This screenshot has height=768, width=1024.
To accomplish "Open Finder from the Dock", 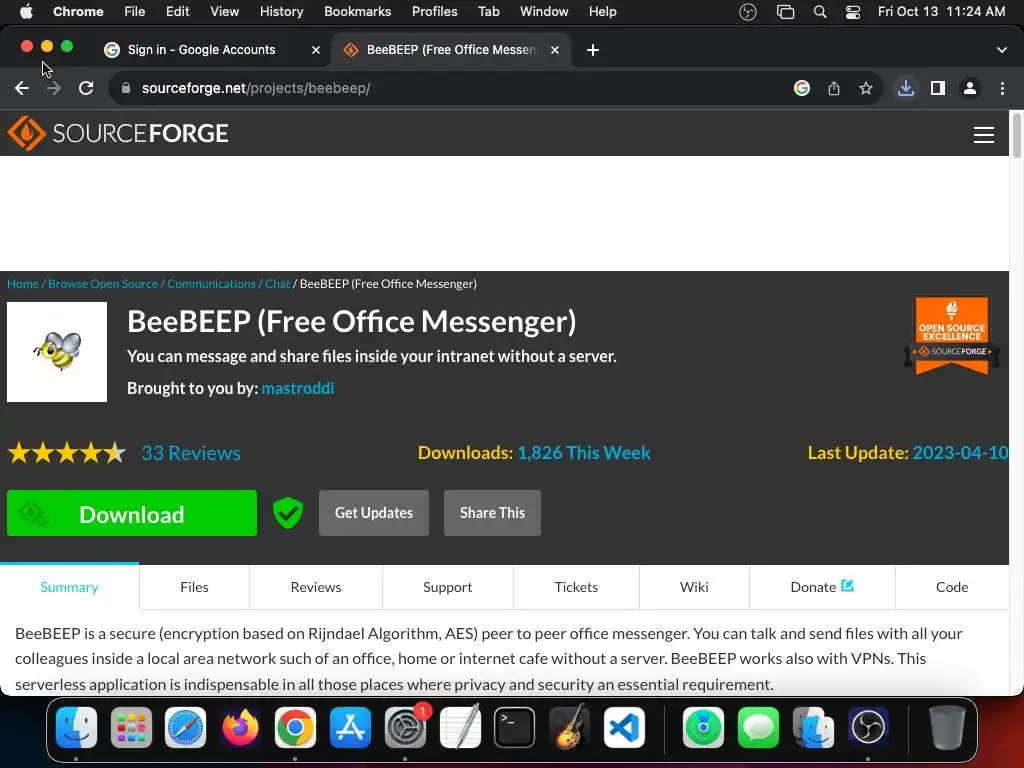I will [x=76, y=727].
